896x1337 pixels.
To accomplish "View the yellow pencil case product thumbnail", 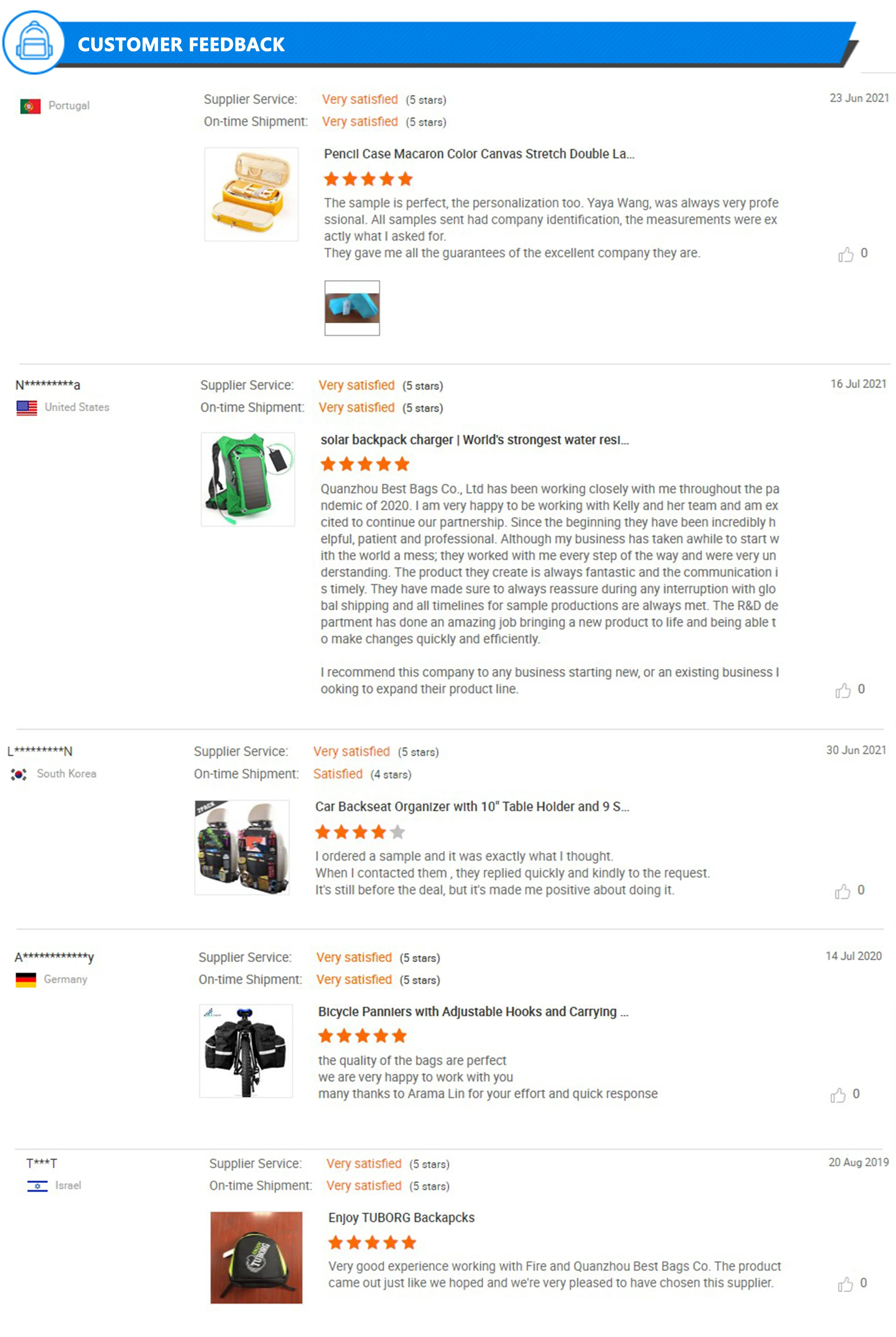I will (x=251, y=194).
